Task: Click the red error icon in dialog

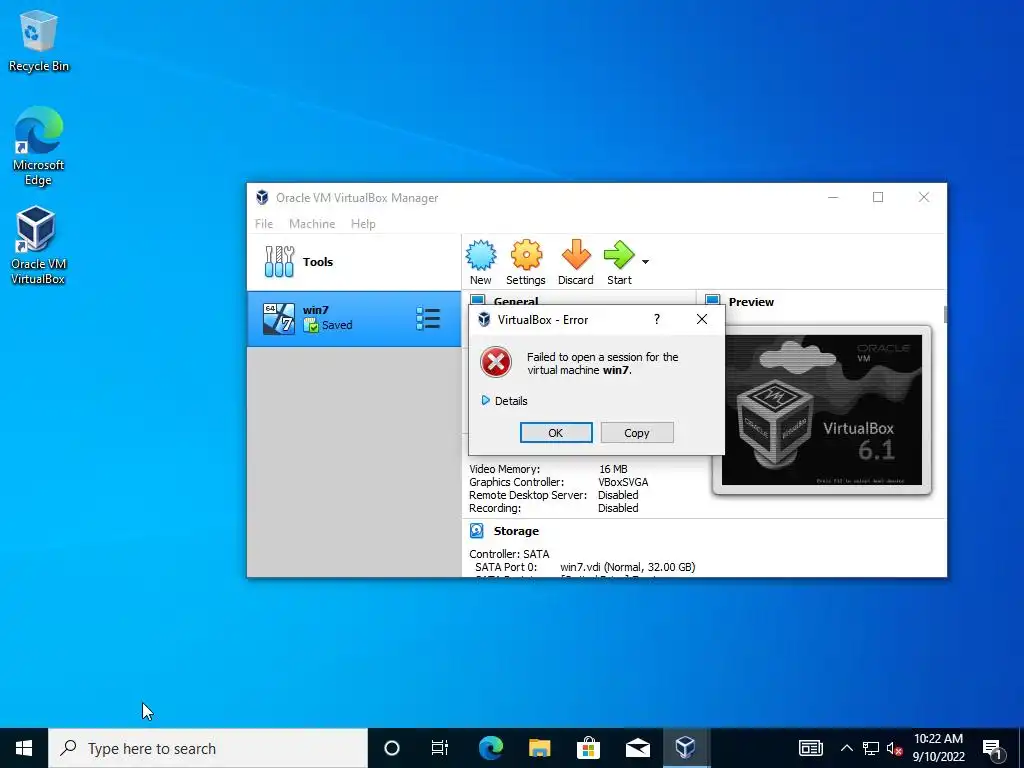Action: tap(496, 362)
